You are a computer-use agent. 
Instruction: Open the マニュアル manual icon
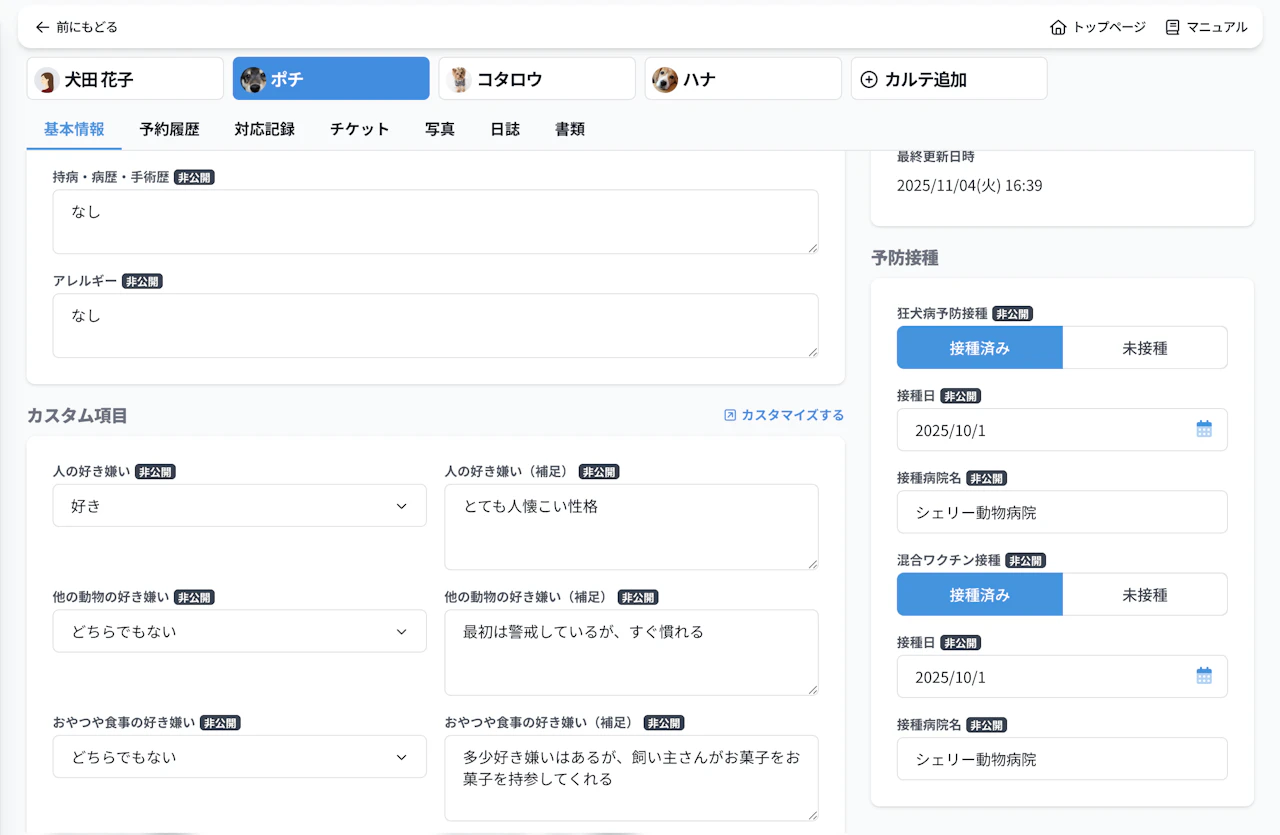click(1172, 28)
